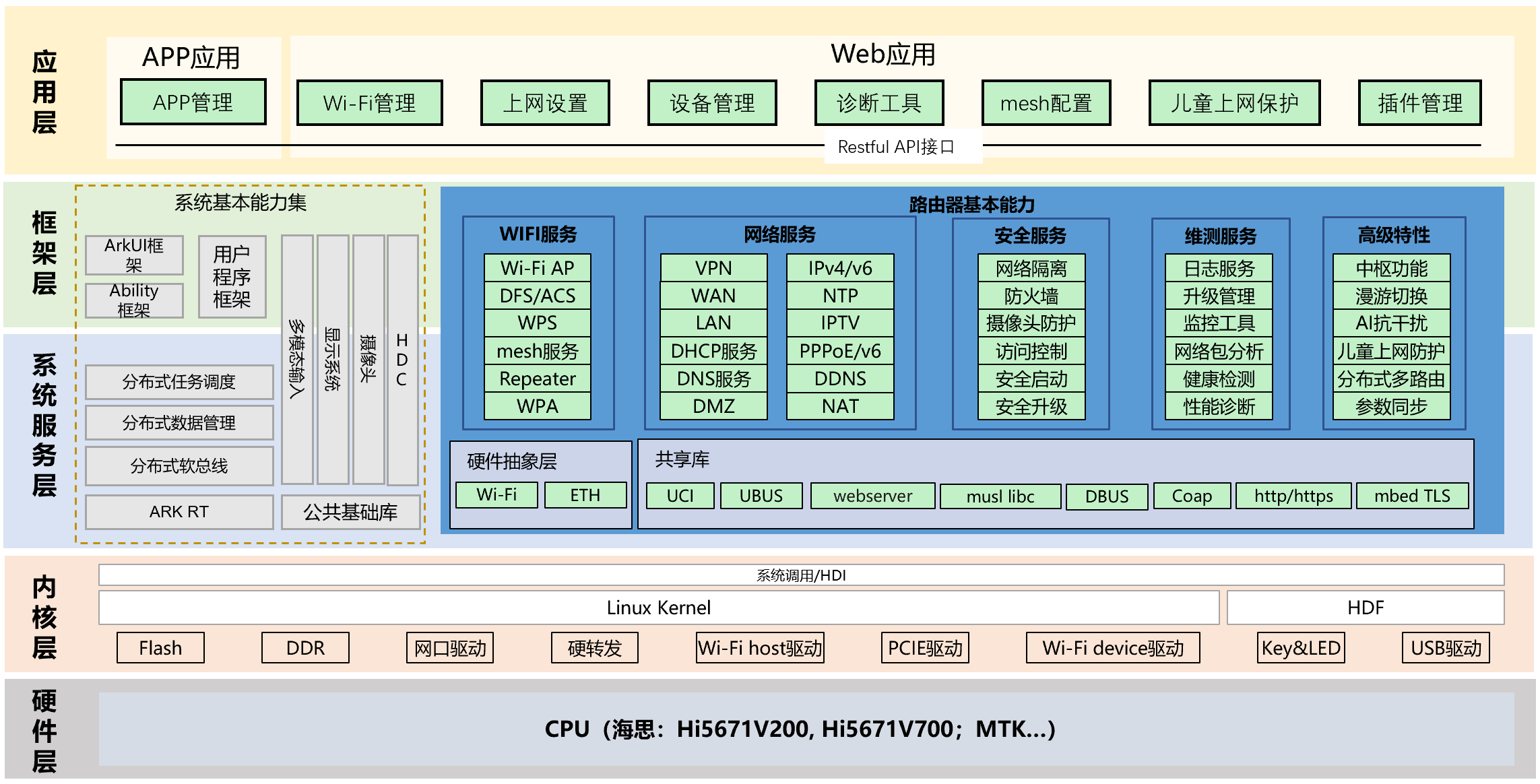
Task: Select the vertical 多模态输入 column
Action: (x=297, y=360)
